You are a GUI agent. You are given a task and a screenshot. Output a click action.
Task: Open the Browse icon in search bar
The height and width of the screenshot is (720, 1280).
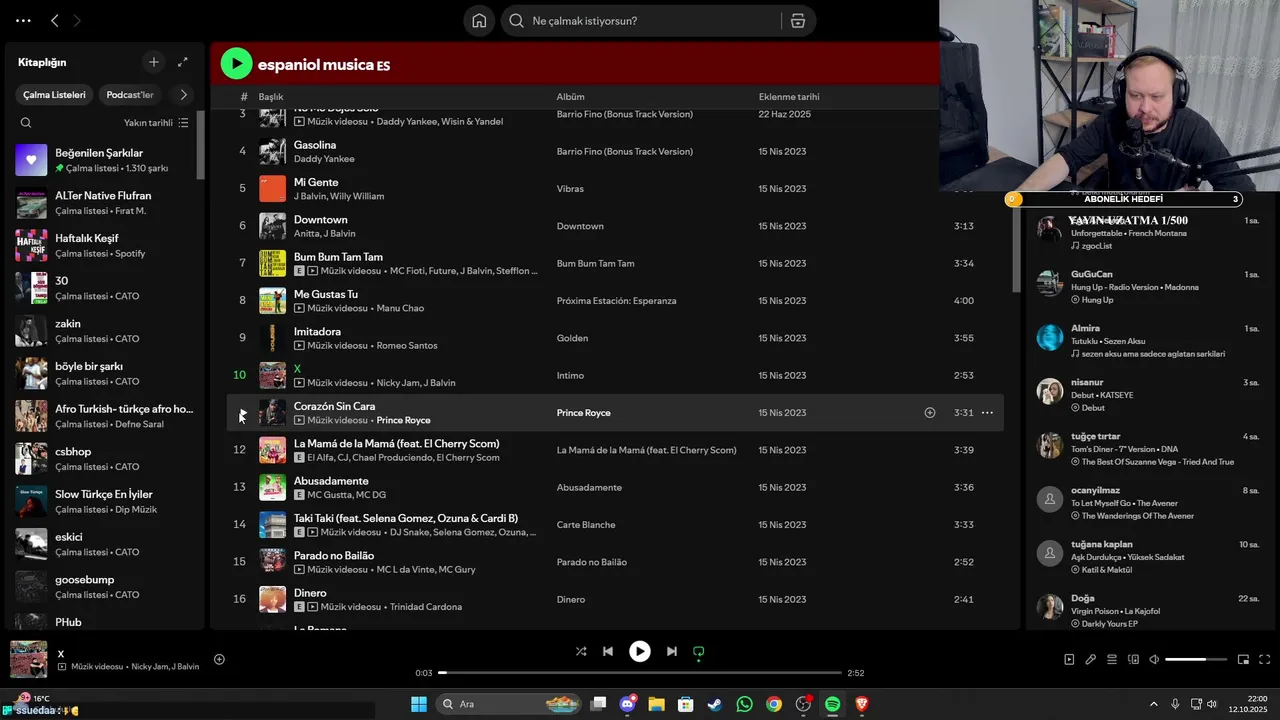pyautogui.click(x=798, y=21)
